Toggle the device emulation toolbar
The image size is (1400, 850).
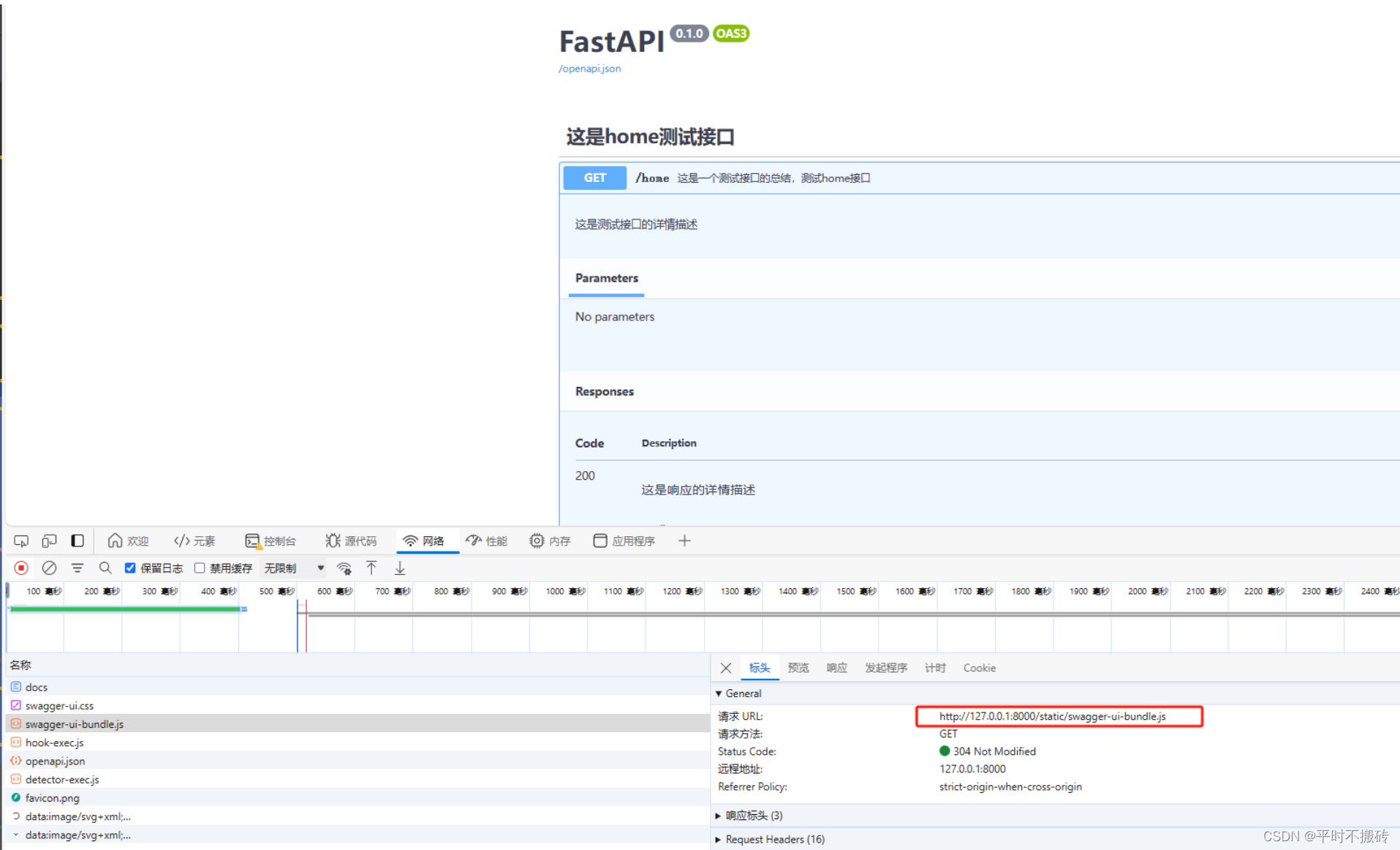pos(49,541)
